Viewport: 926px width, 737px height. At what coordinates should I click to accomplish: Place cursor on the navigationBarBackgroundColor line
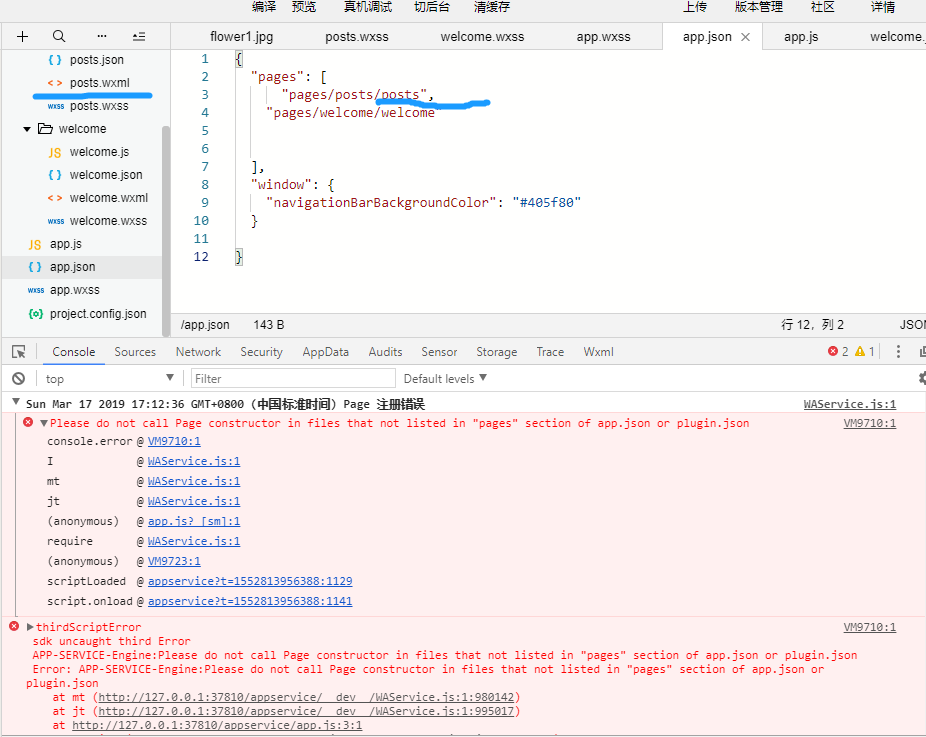pos(423,203)
